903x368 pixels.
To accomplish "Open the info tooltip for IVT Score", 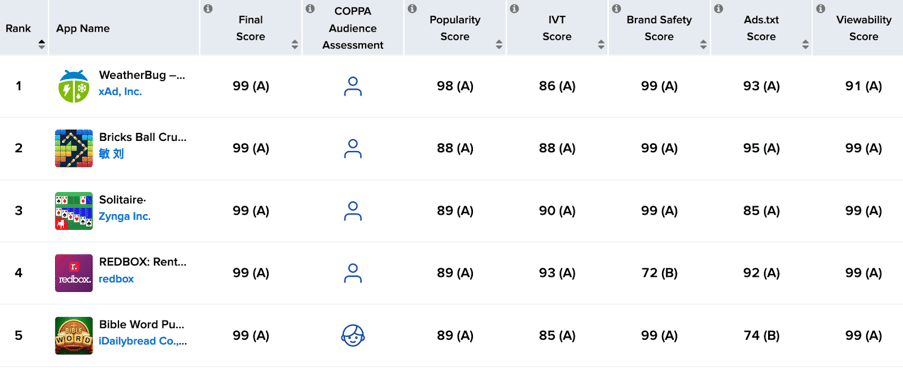I will click(x=515, y=9).
